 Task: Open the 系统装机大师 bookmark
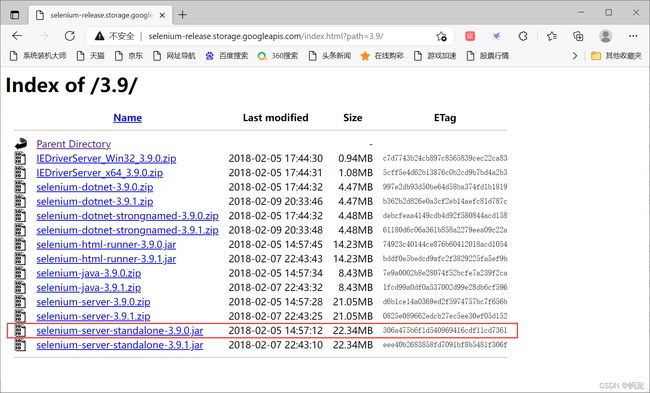[37, 56]
